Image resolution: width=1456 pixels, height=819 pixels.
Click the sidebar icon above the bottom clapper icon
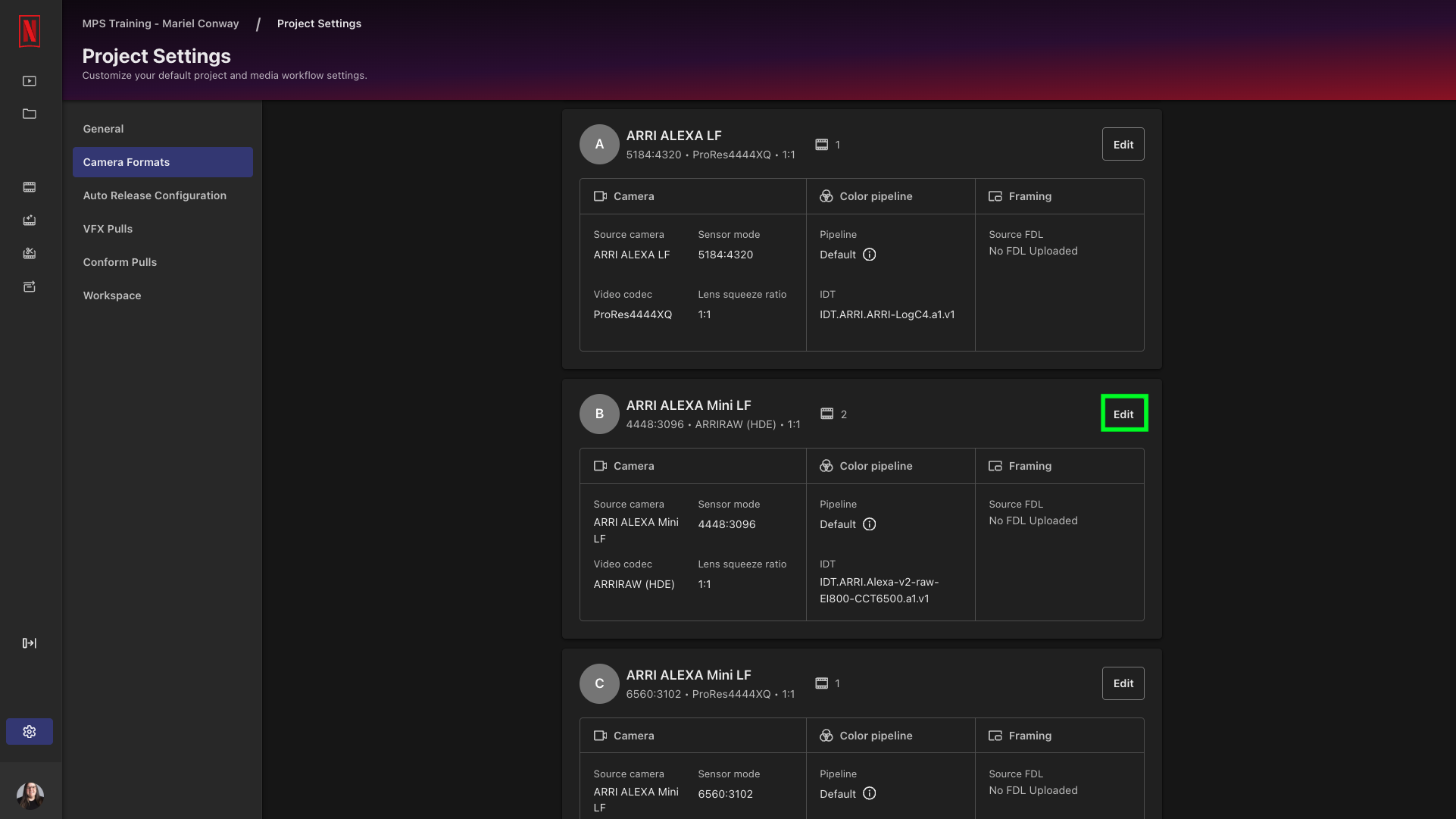(30, 254)
